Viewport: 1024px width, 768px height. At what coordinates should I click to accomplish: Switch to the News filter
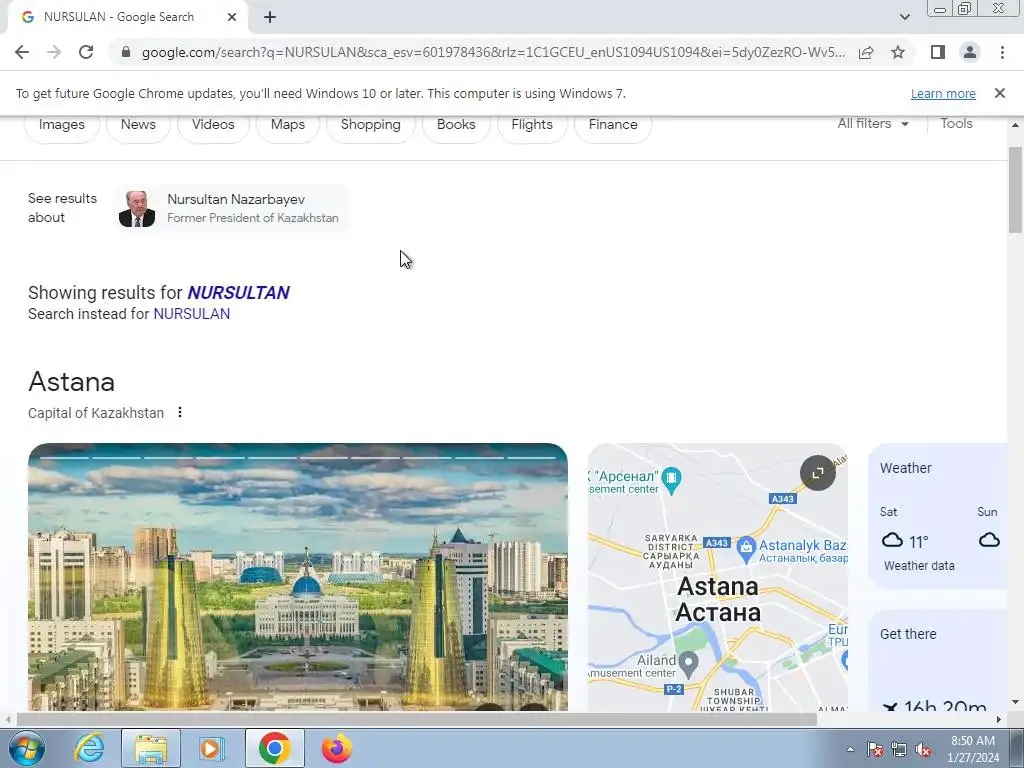[x=138, y=124]
